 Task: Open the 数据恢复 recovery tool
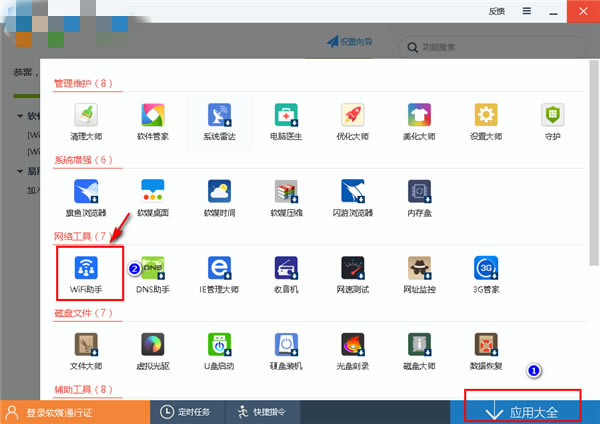click(x=486, y=351)
